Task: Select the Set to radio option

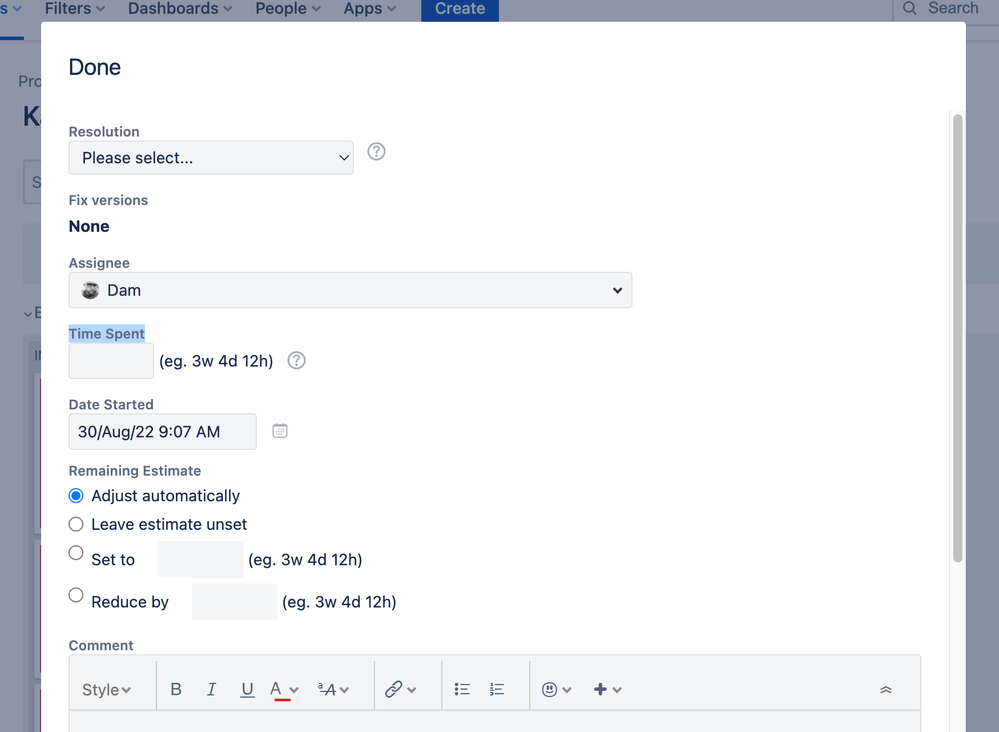Action: tap(76, 552)
